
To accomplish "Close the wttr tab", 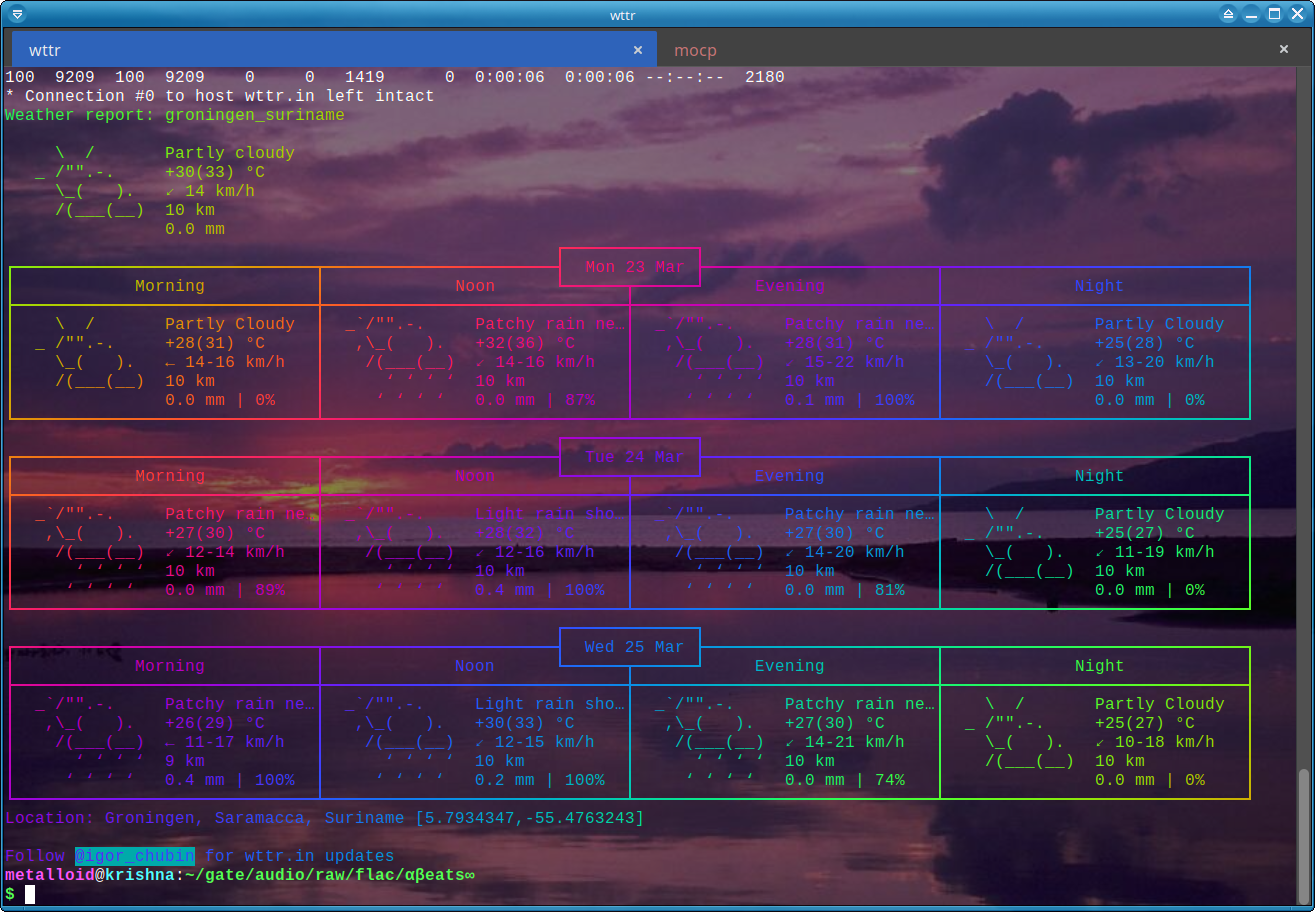I will [638, 50].
